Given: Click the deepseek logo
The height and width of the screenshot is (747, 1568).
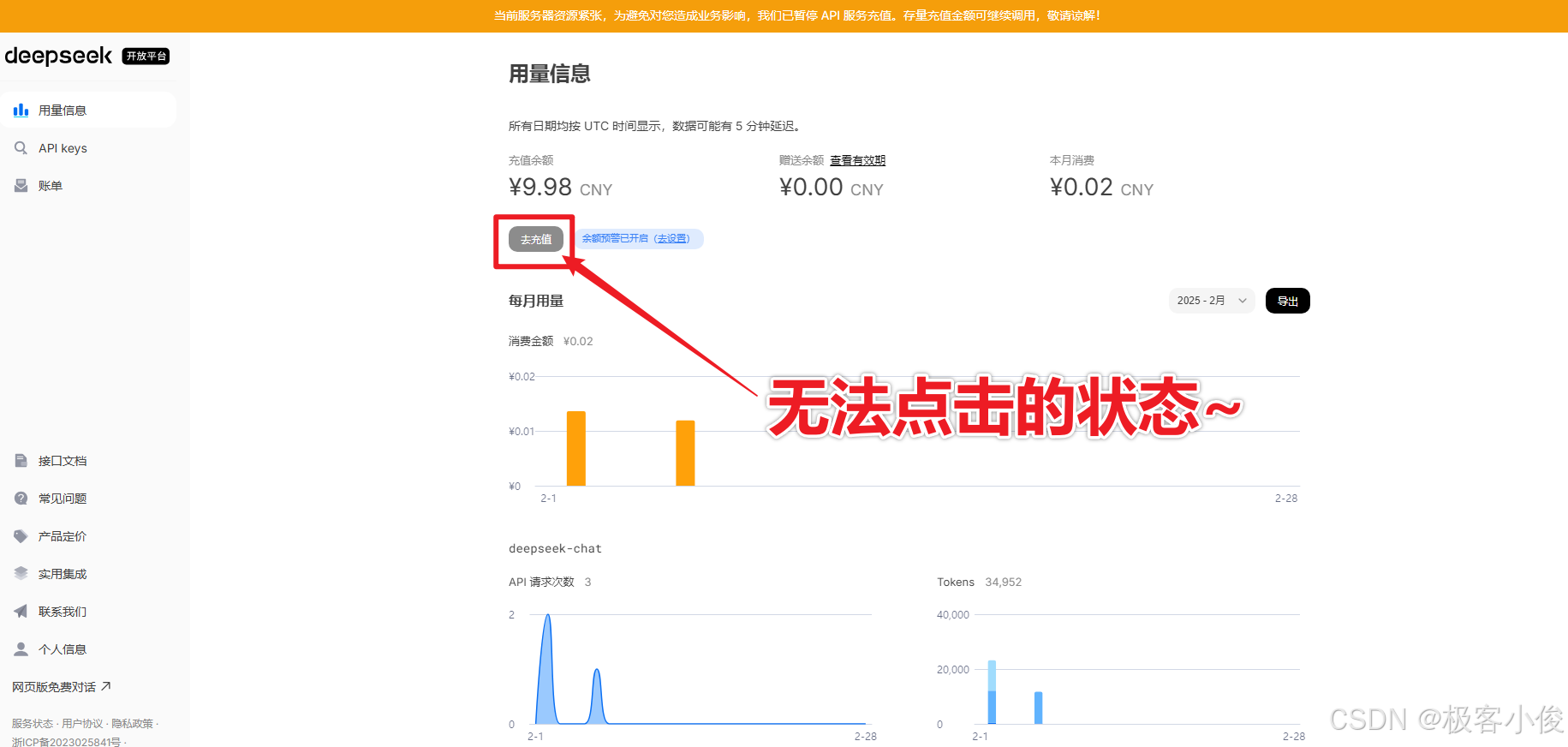Looking at the screenshot, I should click(58, 56).
